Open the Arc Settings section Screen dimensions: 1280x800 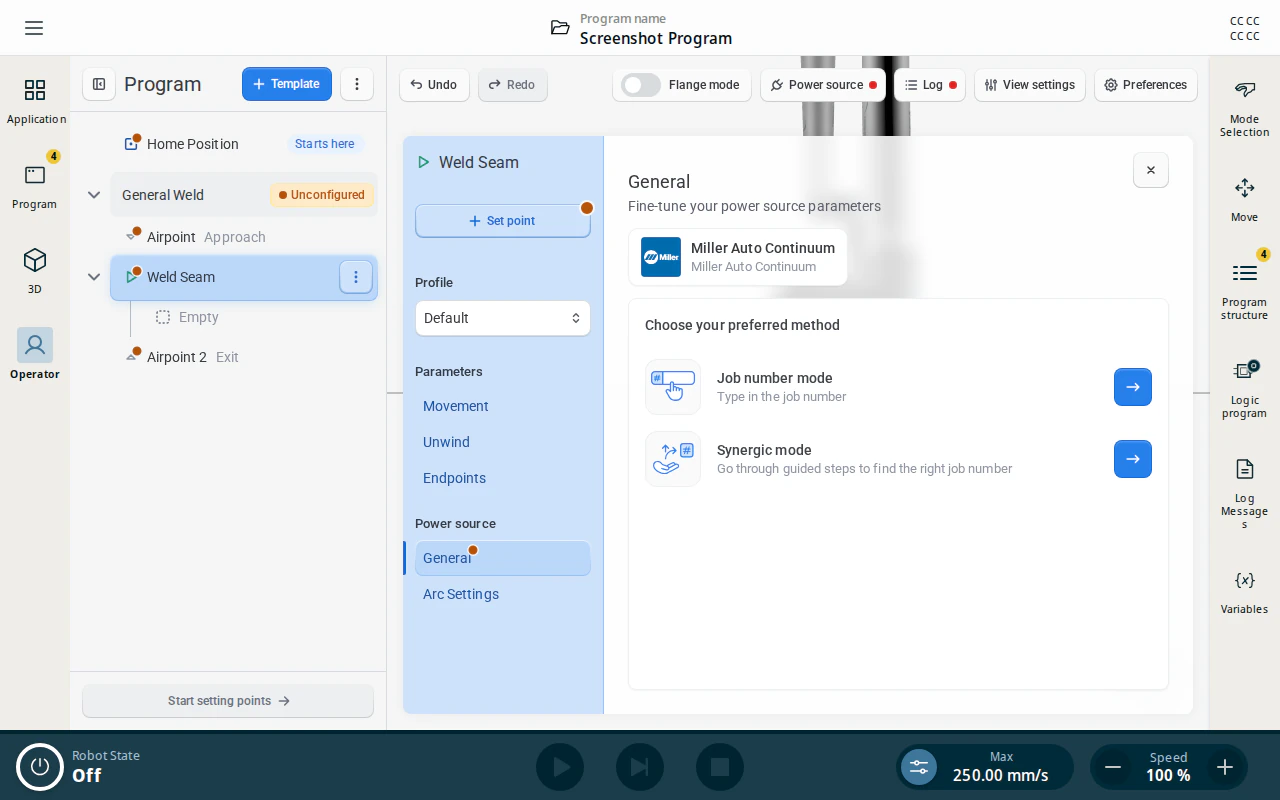pos(461,594)
